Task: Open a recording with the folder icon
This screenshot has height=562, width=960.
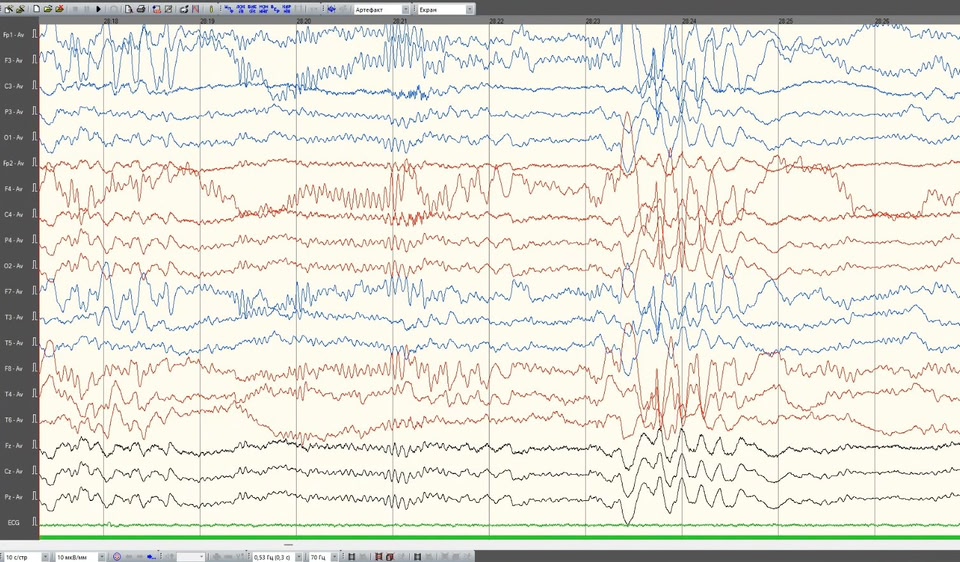Action: pyautogui.click(x=48, y=9)
